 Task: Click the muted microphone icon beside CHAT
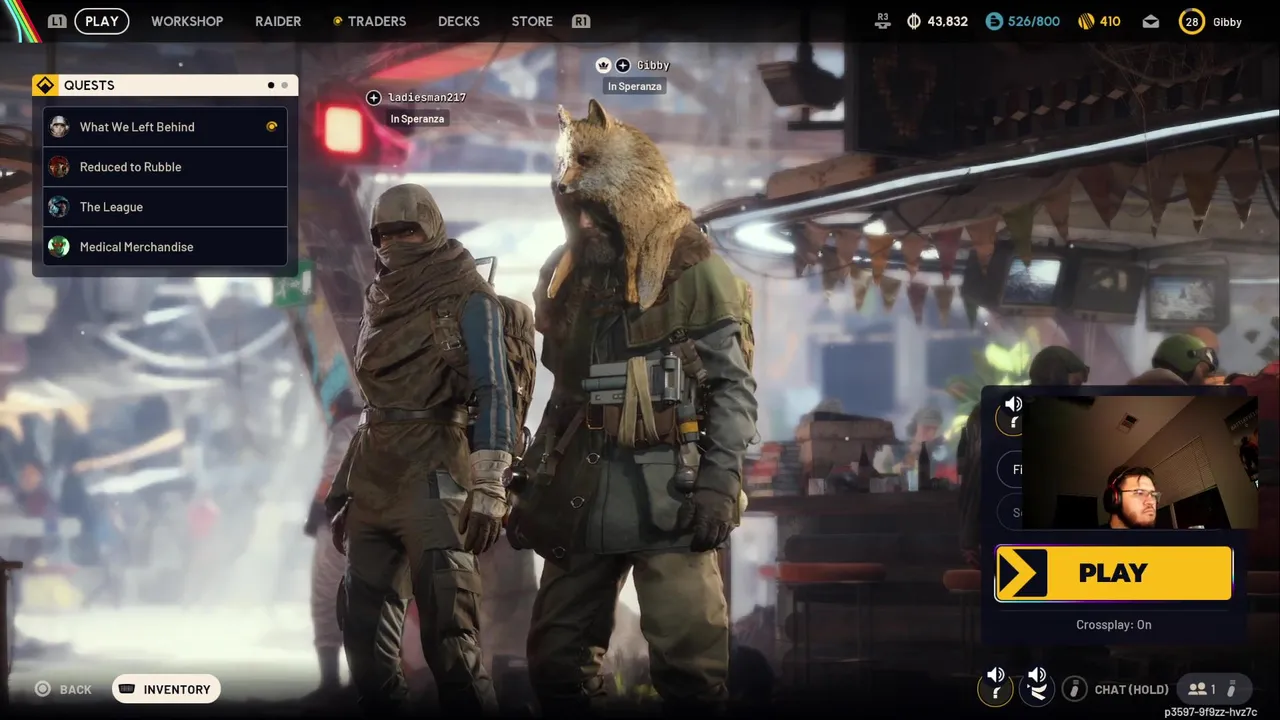1075,689
